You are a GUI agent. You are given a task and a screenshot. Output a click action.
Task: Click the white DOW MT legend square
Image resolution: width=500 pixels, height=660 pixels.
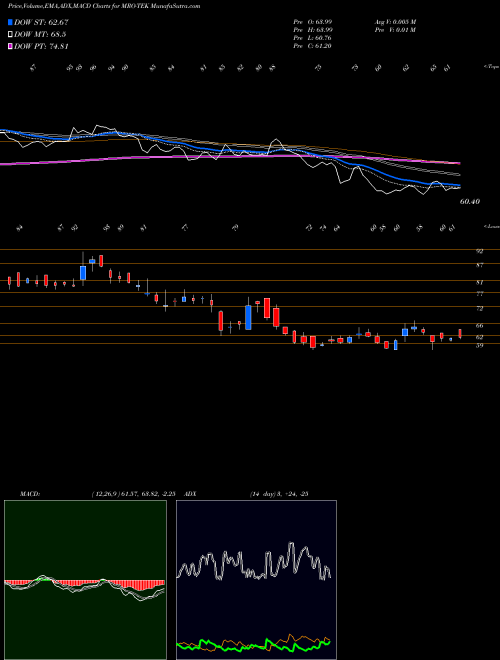[11, 35]
